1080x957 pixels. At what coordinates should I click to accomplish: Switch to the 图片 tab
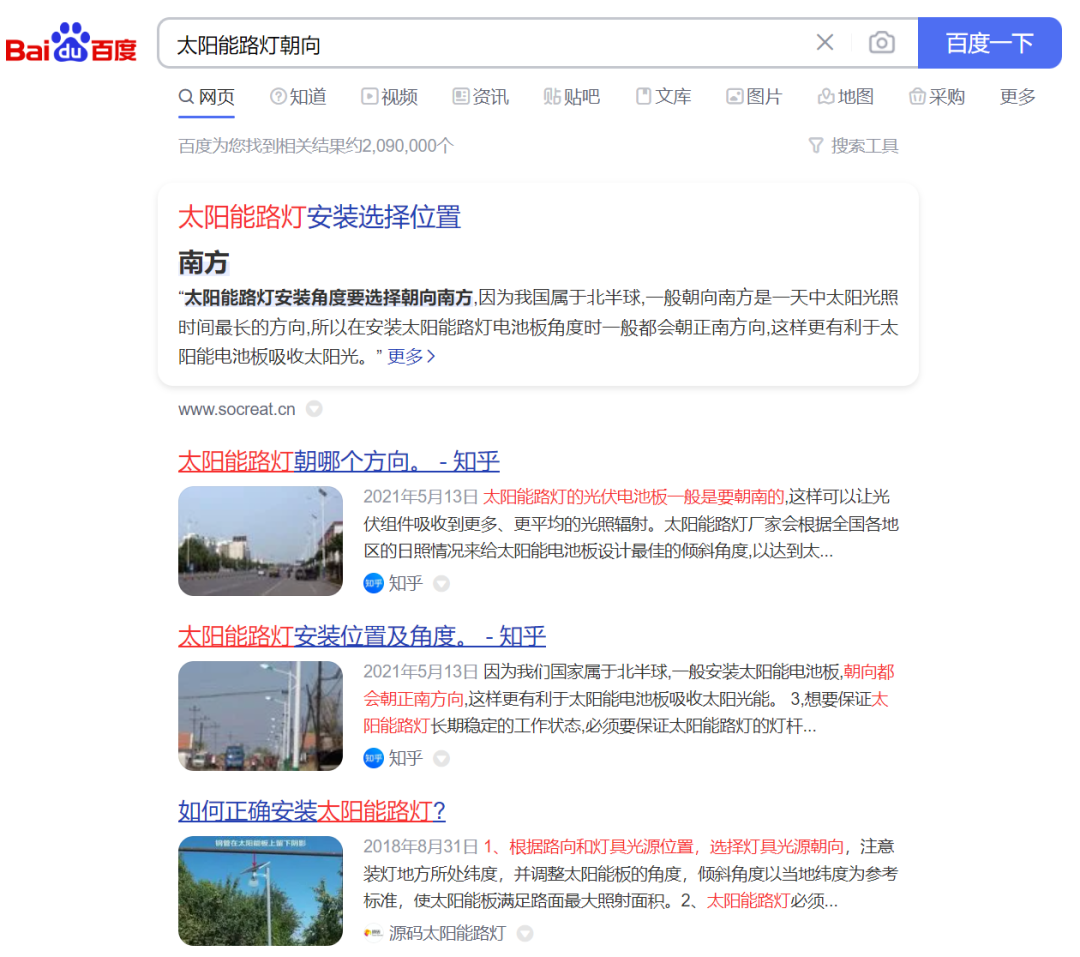click(754, 97)
